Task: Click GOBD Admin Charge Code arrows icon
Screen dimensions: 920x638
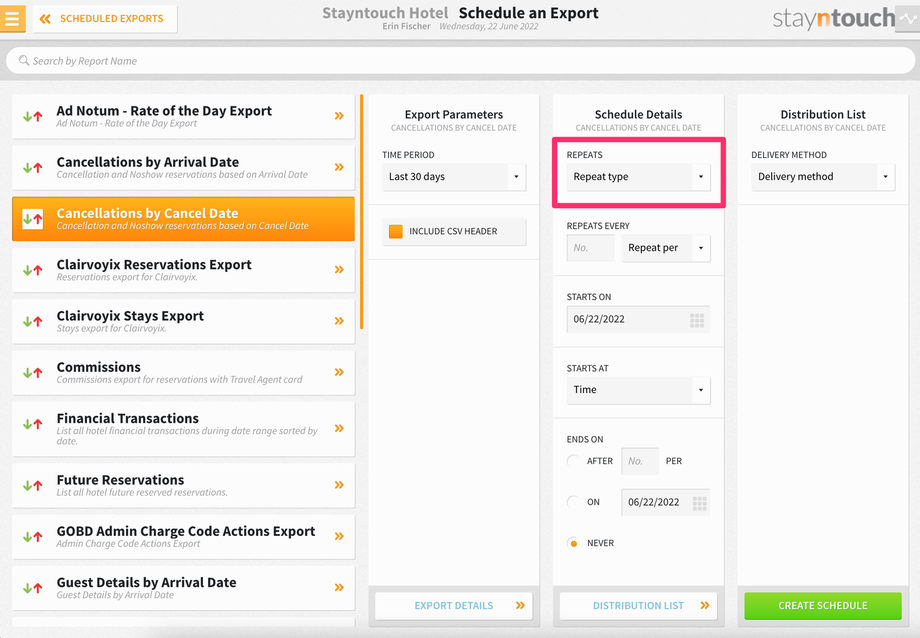Action: tap(33, 536)
